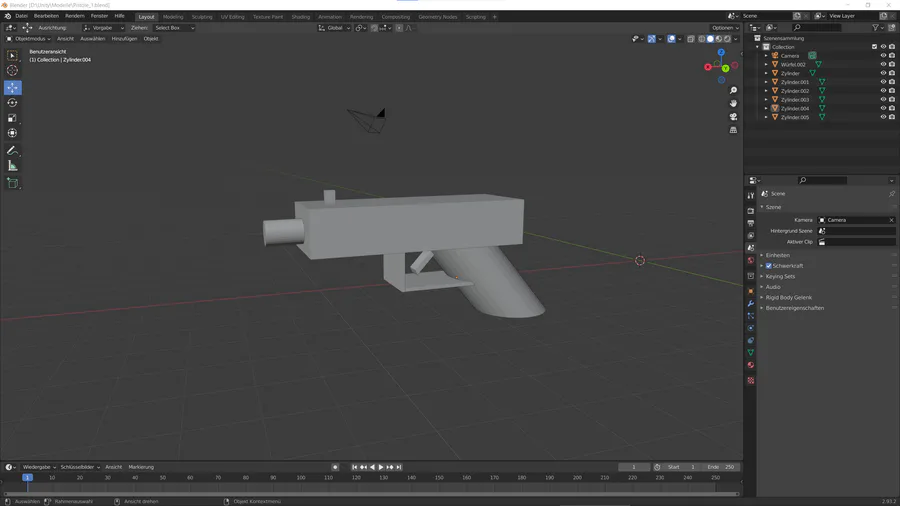
Task: Expand the Einheiten panel
Action: (777, 255)
